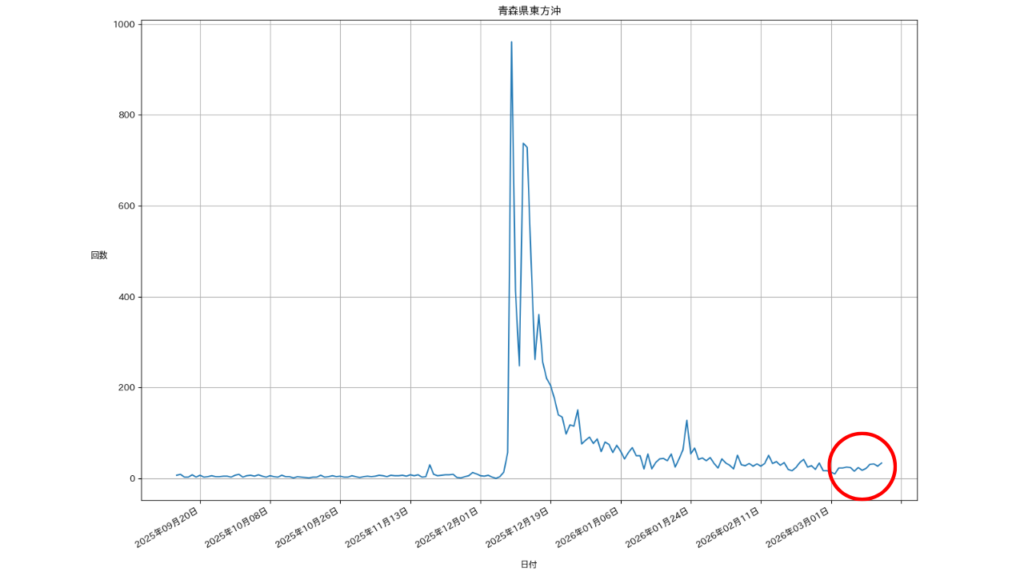Viewport: 1024px width, 576px height.
Task: Click the highest peak of the blue line
Action: tap(511, 43)
